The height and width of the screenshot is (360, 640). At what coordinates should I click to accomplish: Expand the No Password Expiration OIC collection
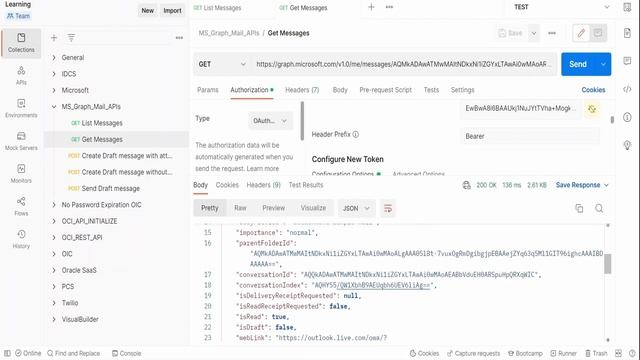pos(54,205)
